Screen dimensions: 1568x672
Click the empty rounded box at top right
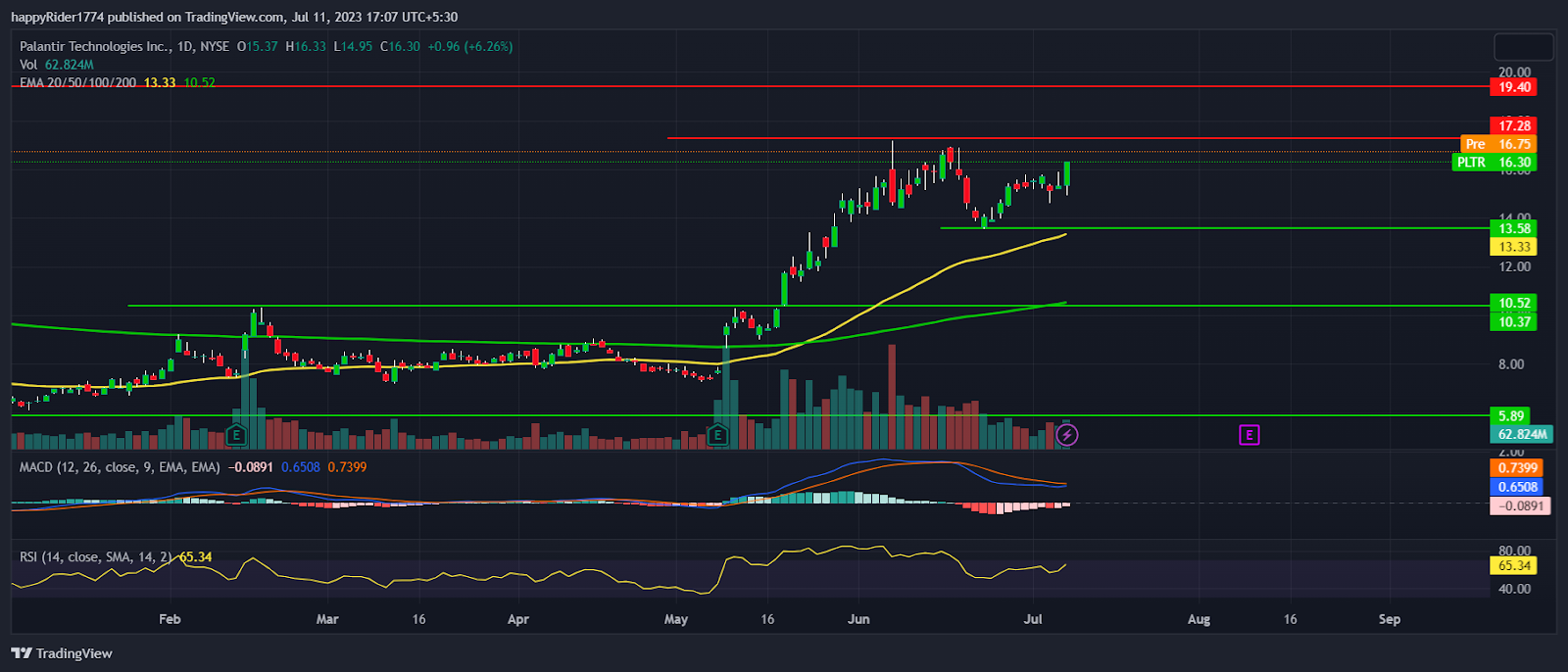[x=1523, y=47]
